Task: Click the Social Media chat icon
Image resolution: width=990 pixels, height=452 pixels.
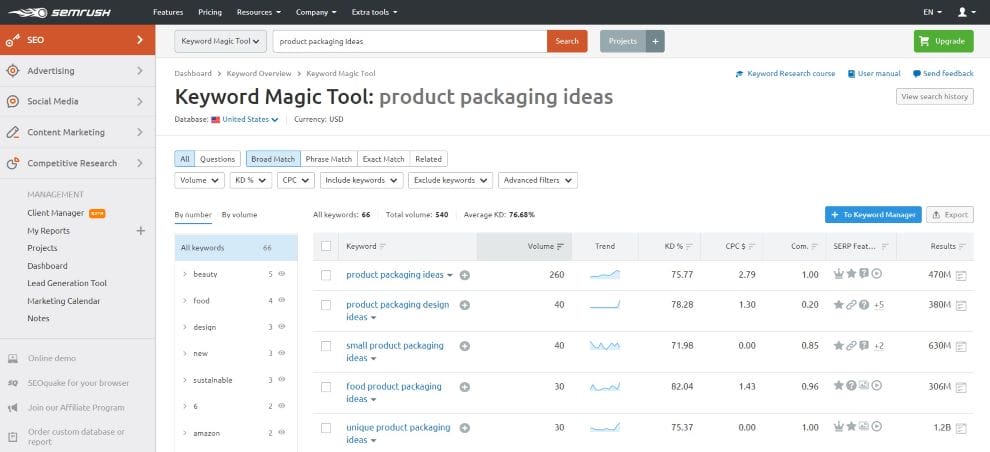Action: point(13,102)
